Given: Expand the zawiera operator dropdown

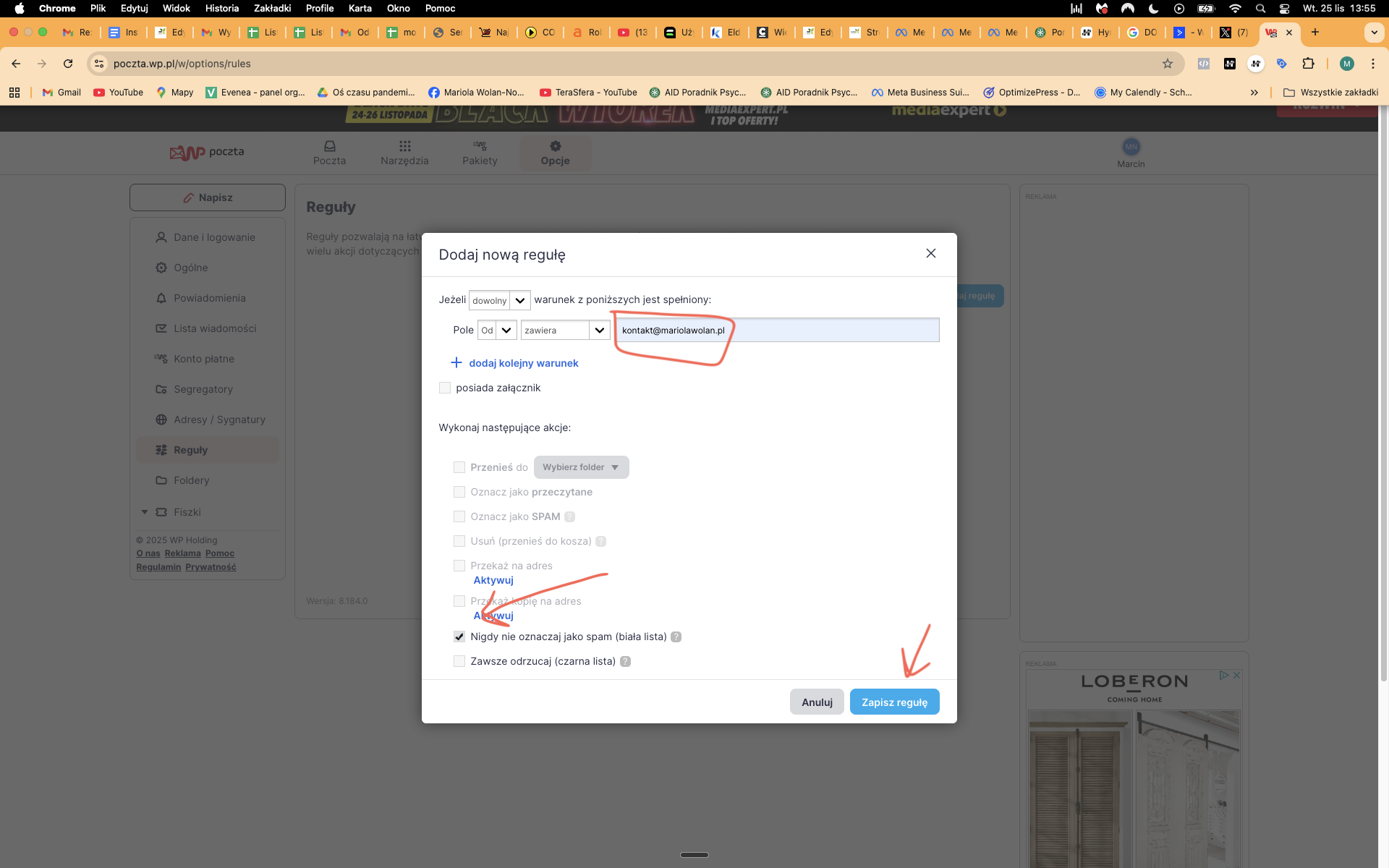Looking at the screenshot, I should pos(565,331).
